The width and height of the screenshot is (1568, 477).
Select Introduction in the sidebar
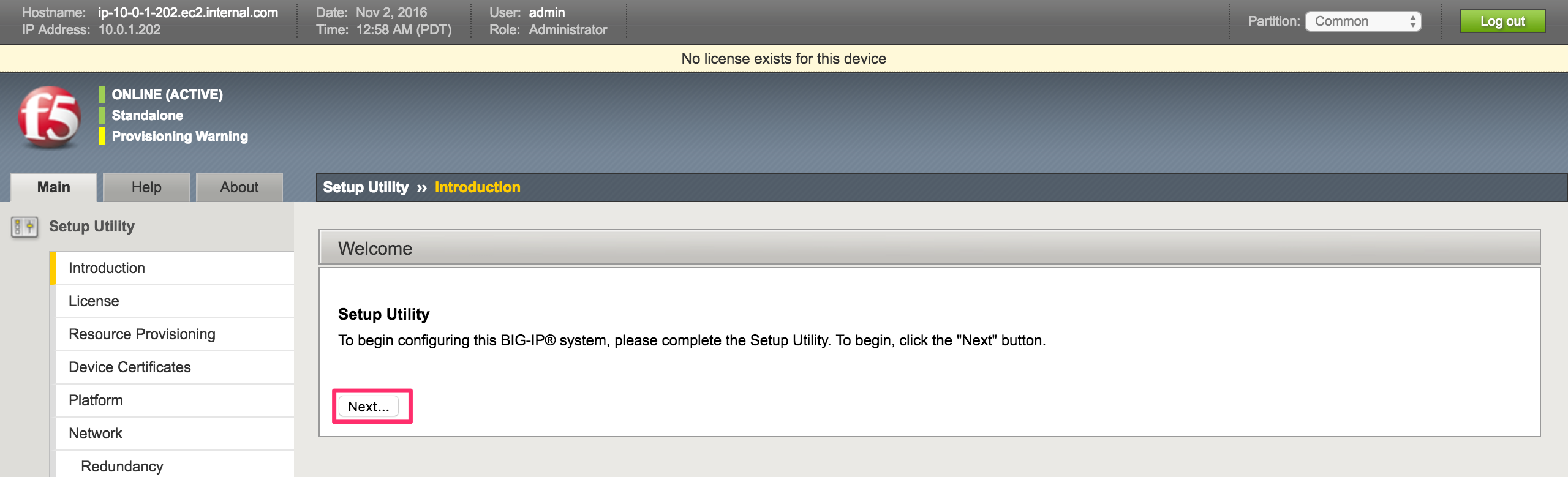(175, 268)
